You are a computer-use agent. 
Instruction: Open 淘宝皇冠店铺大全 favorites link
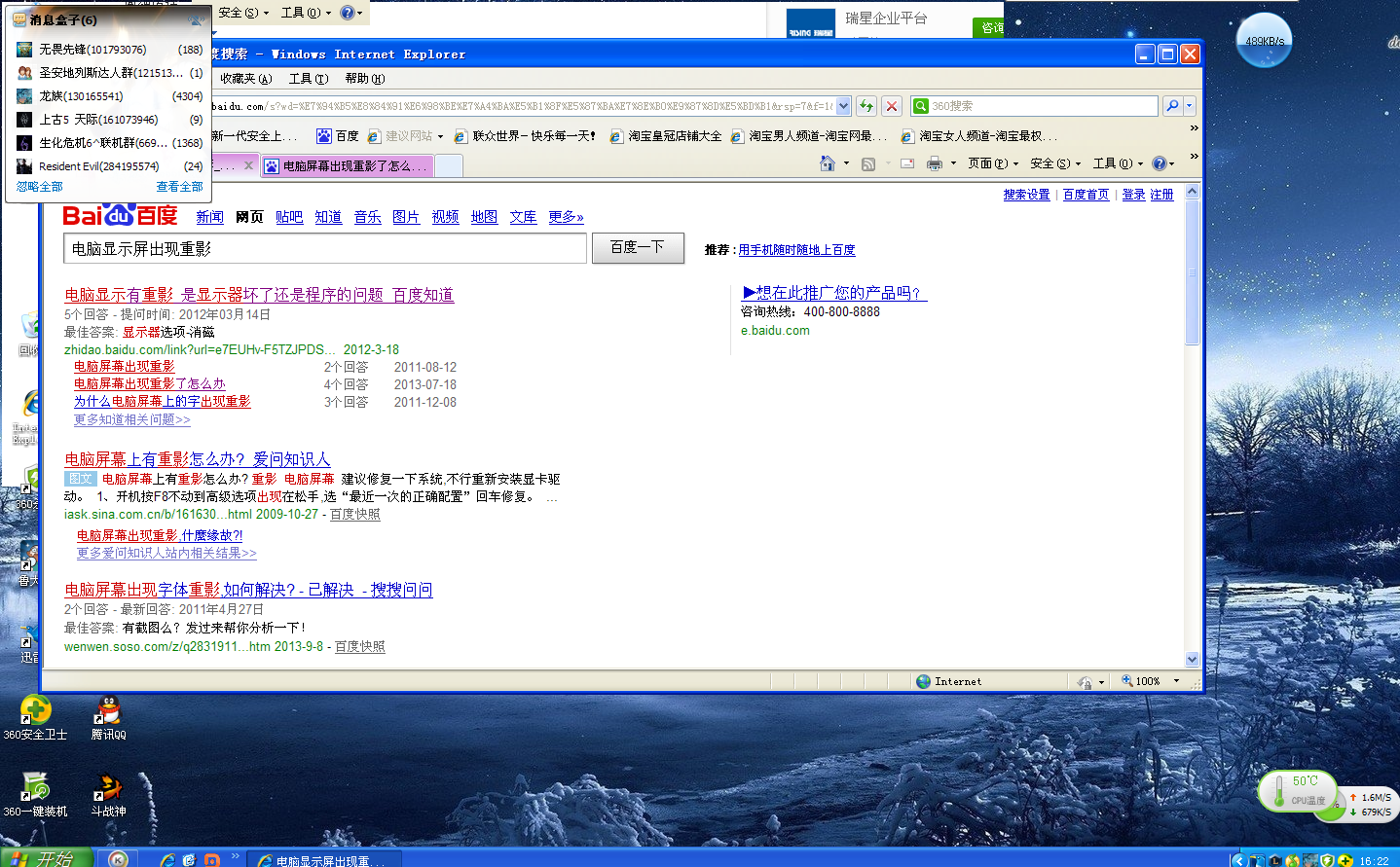click(666, 136)
